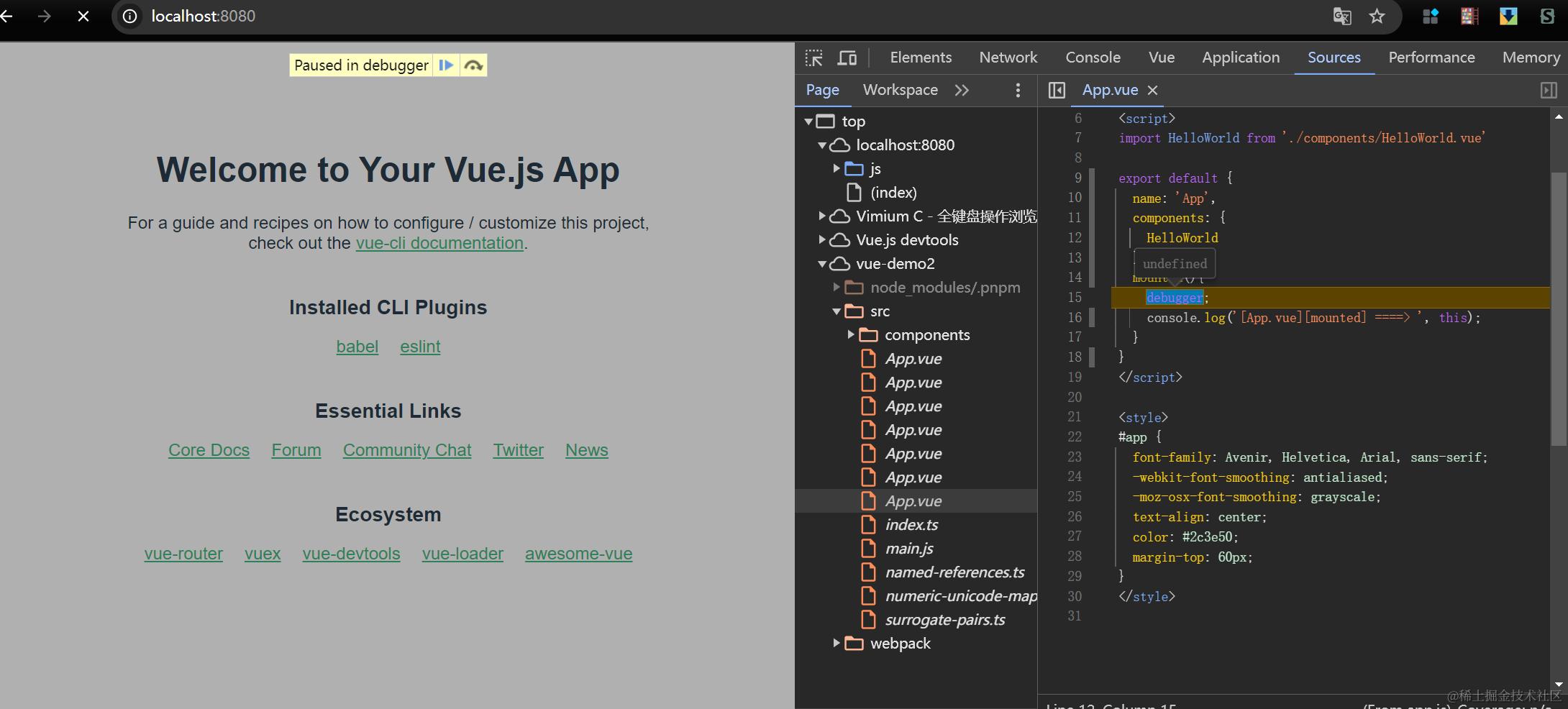View site information icon in address bar

point(130,16)
